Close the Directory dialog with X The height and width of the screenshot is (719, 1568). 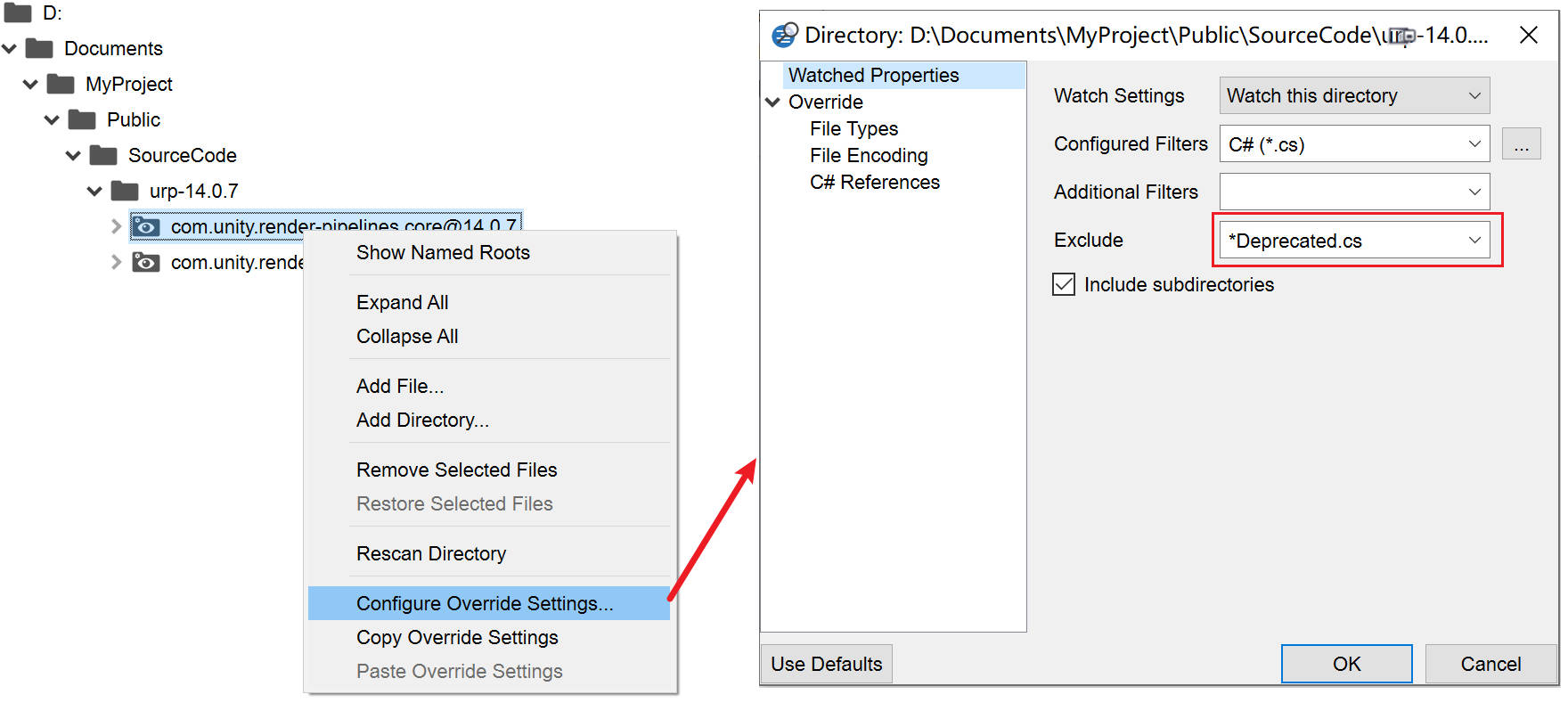(1529, 35)
